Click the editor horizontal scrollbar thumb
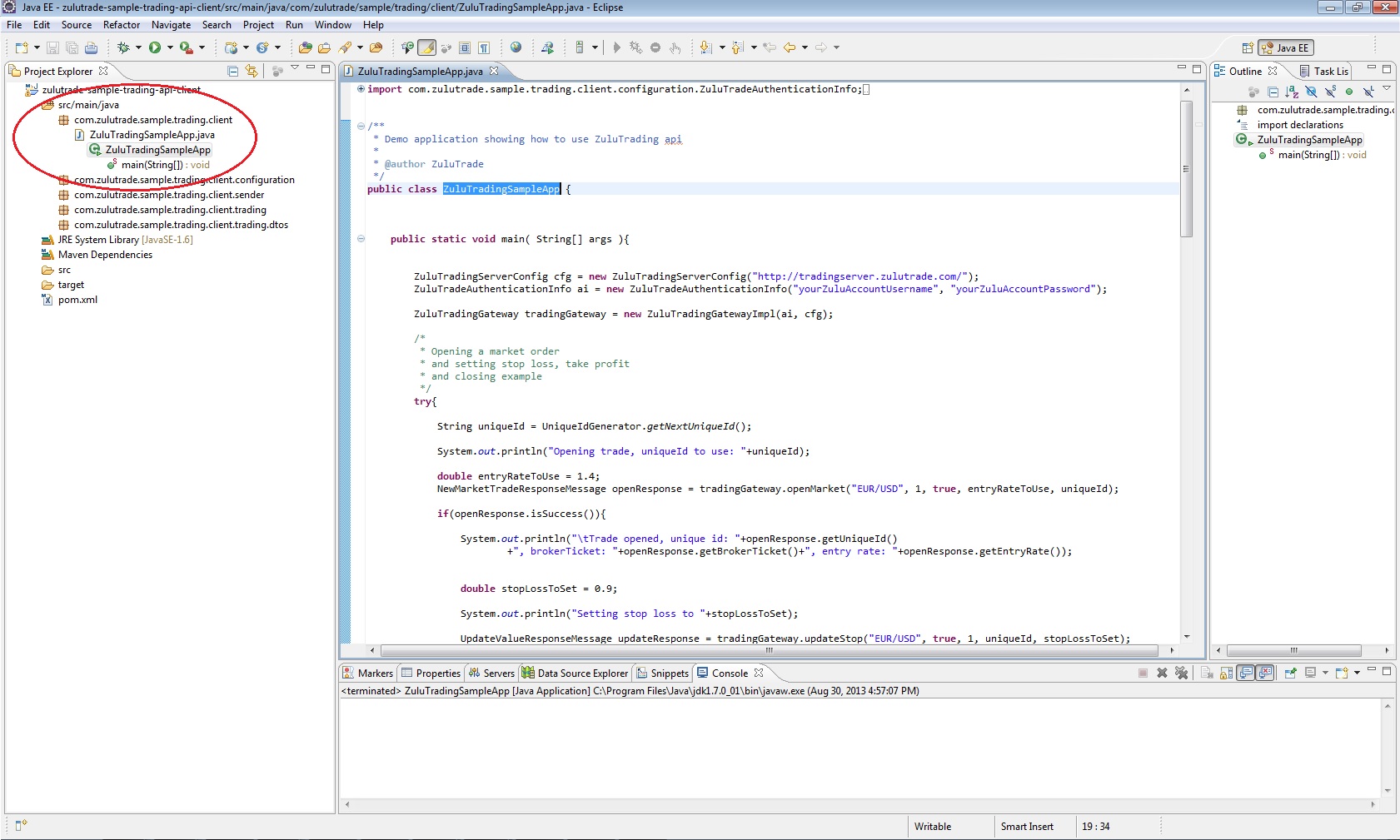 pos(769,650)
